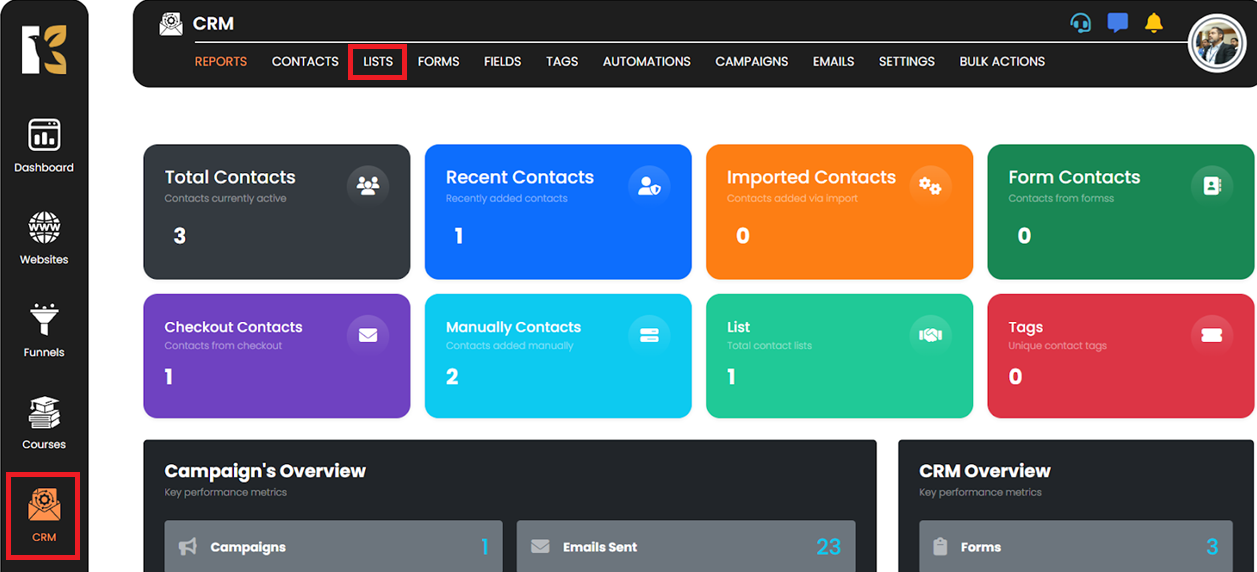
Task: Open the Contacts tab
Action: pos(305,62)
